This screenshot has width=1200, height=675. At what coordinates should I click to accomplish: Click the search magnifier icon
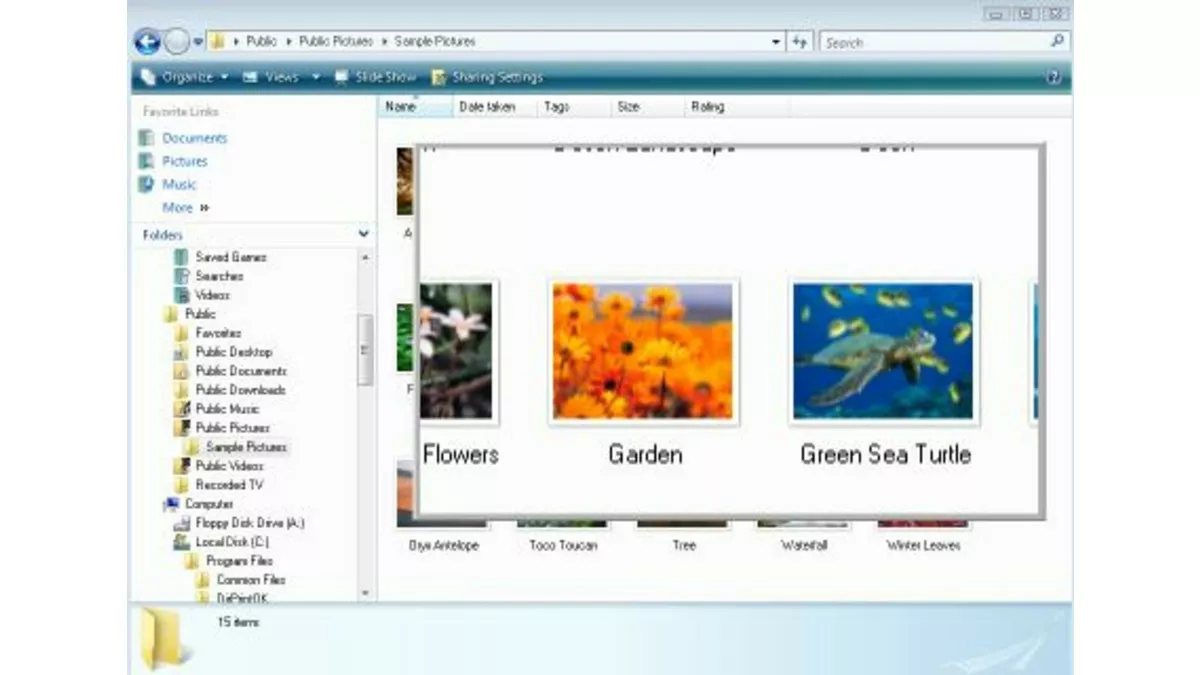1057,42
